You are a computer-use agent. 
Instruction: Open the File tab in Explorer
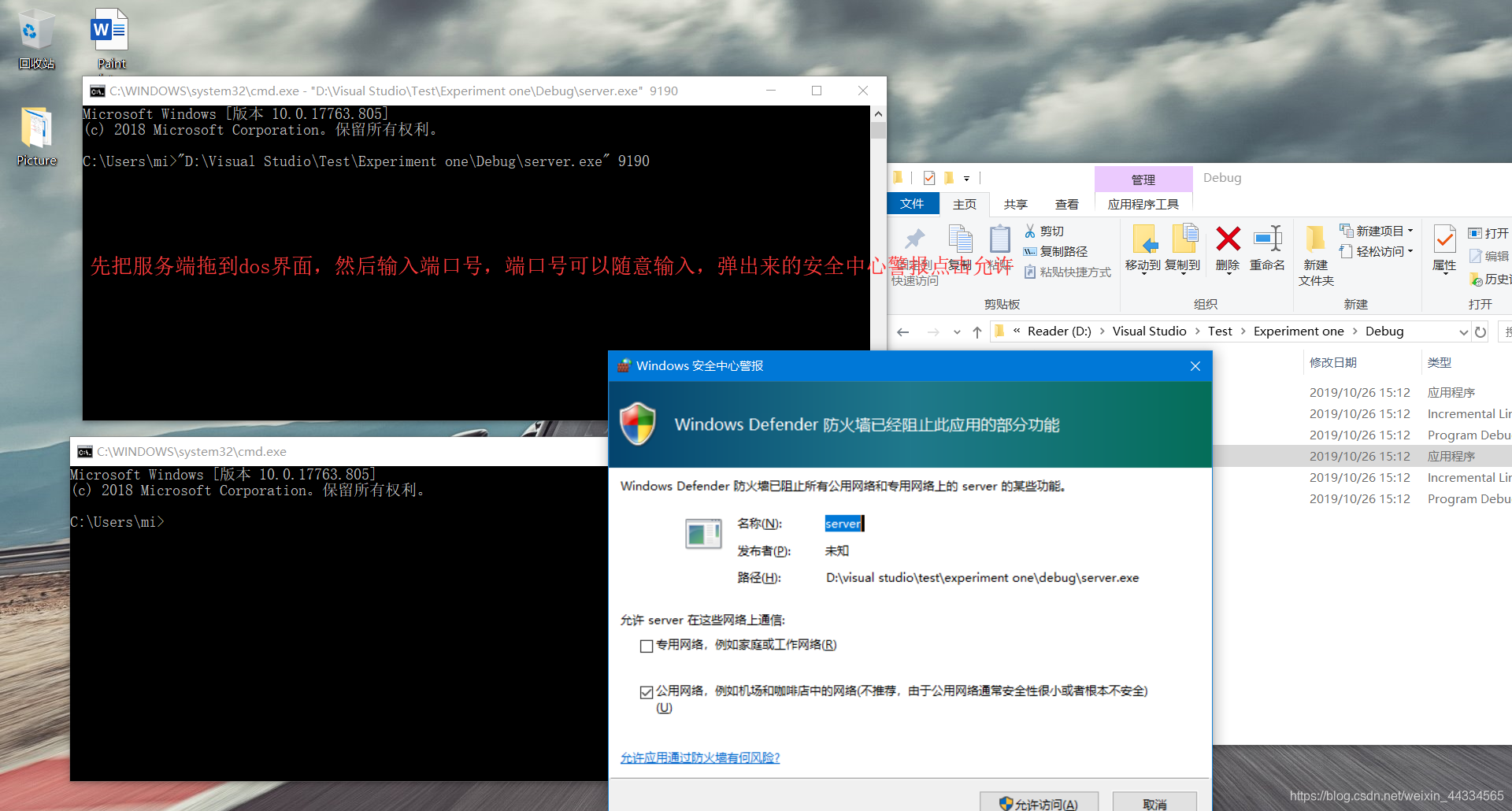tap(913, 204)
